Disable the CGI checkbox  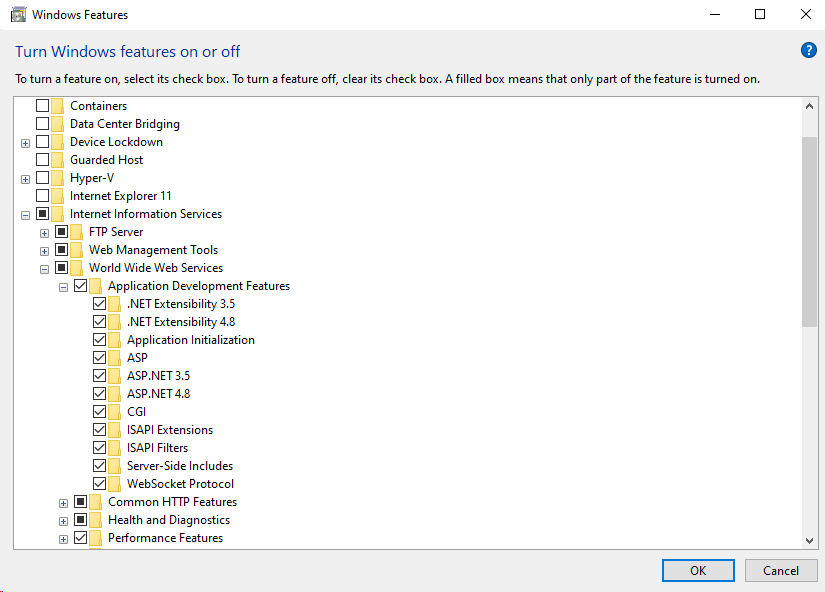coord(99,412)
